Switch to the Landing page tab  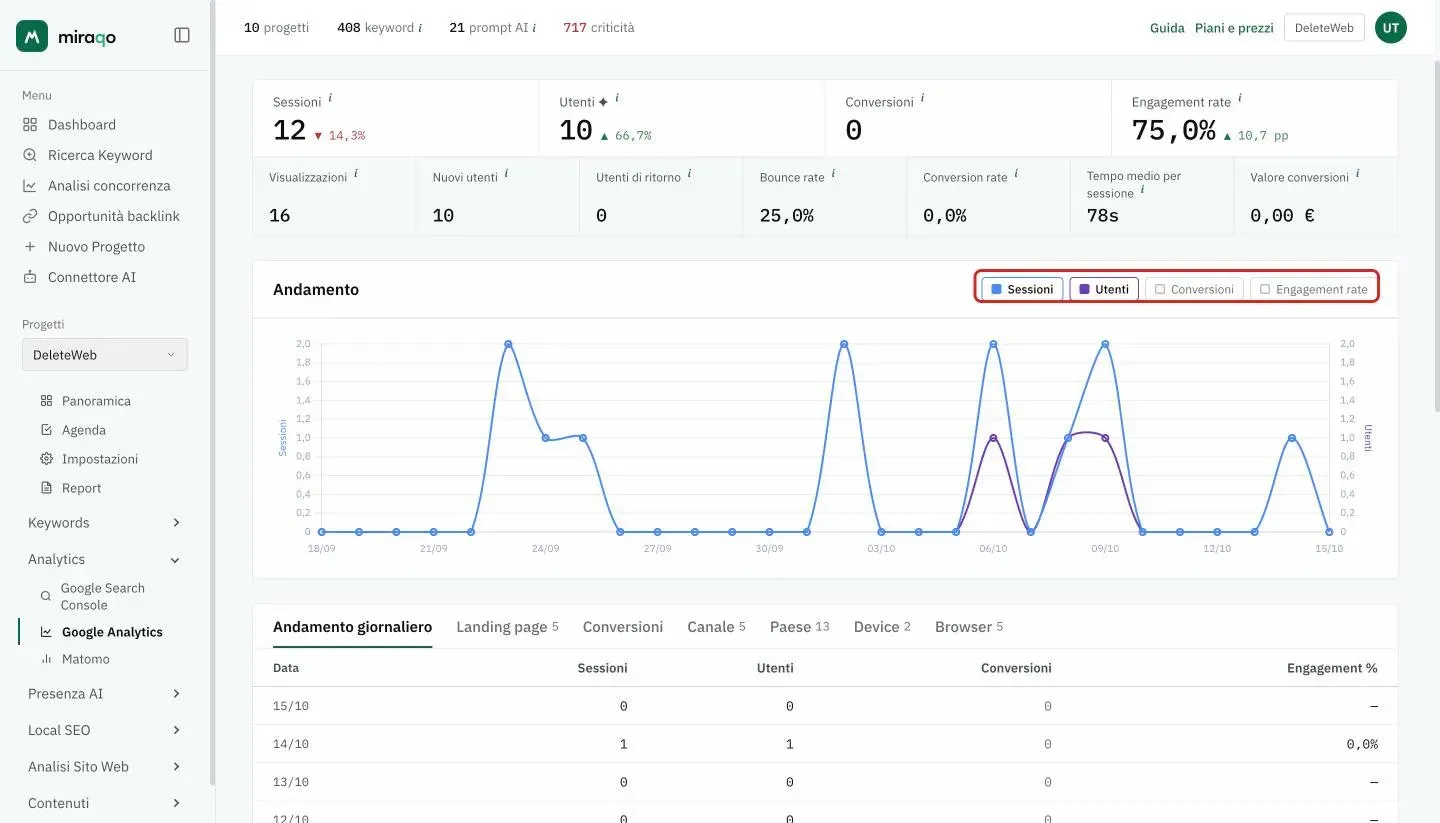click(x=507, y=627)
